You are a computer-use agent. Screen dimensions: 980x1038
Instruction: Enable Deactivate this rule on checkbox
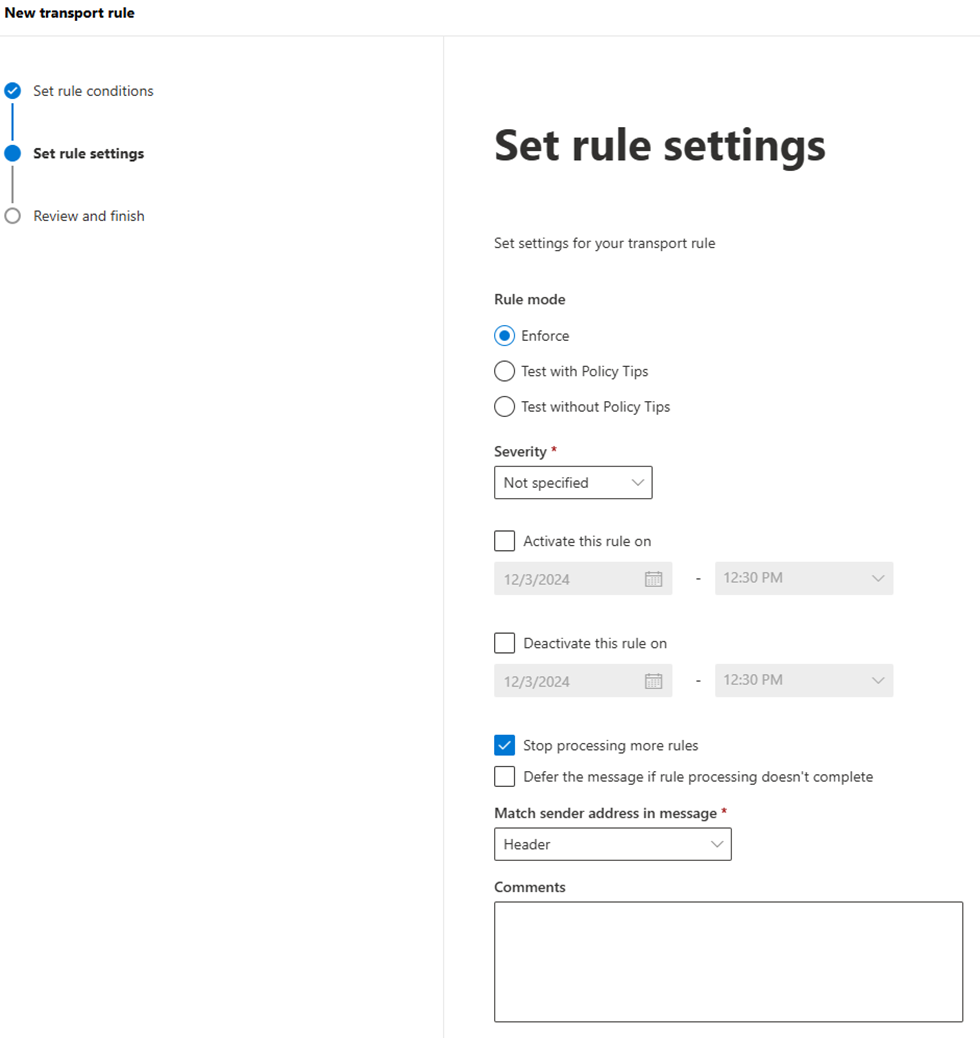pos(505,643)
